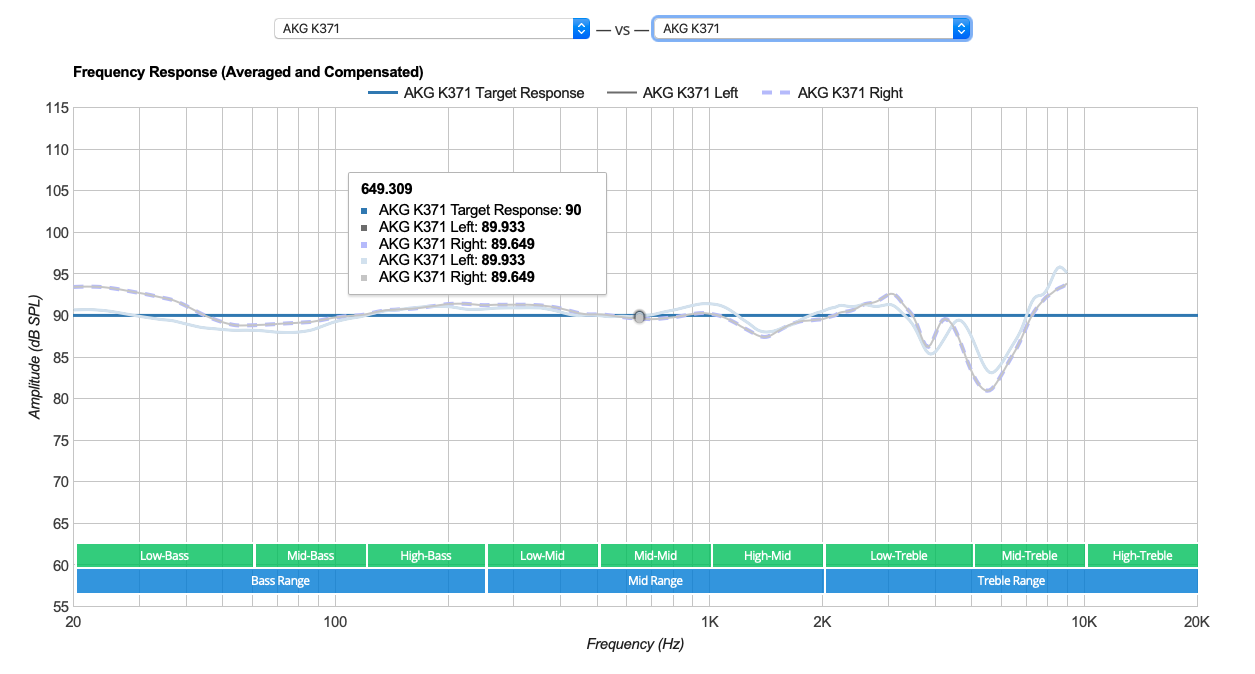Click the Mid-Mid band label
This screenshot has width=1255, height=674.
point(656,555)
